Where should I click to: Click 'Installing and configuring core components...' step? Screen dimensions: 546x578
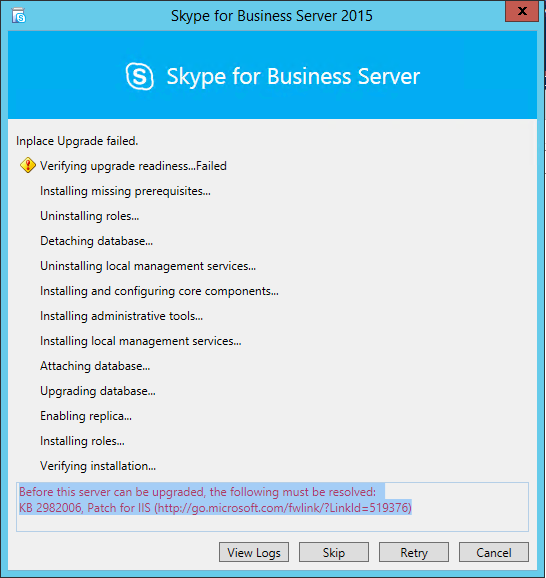[x=159, y=291]
